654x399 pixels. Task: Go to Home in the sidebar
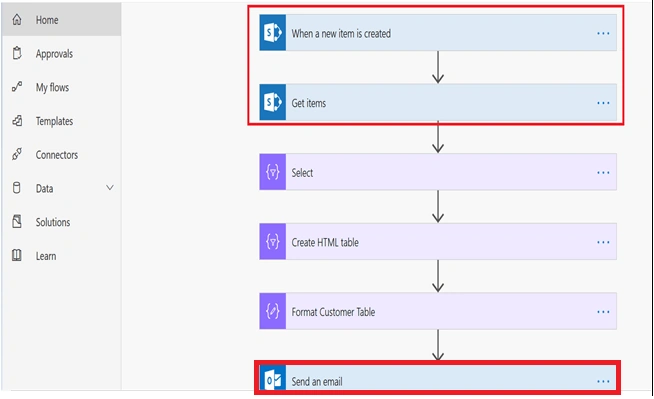[62, 20]
